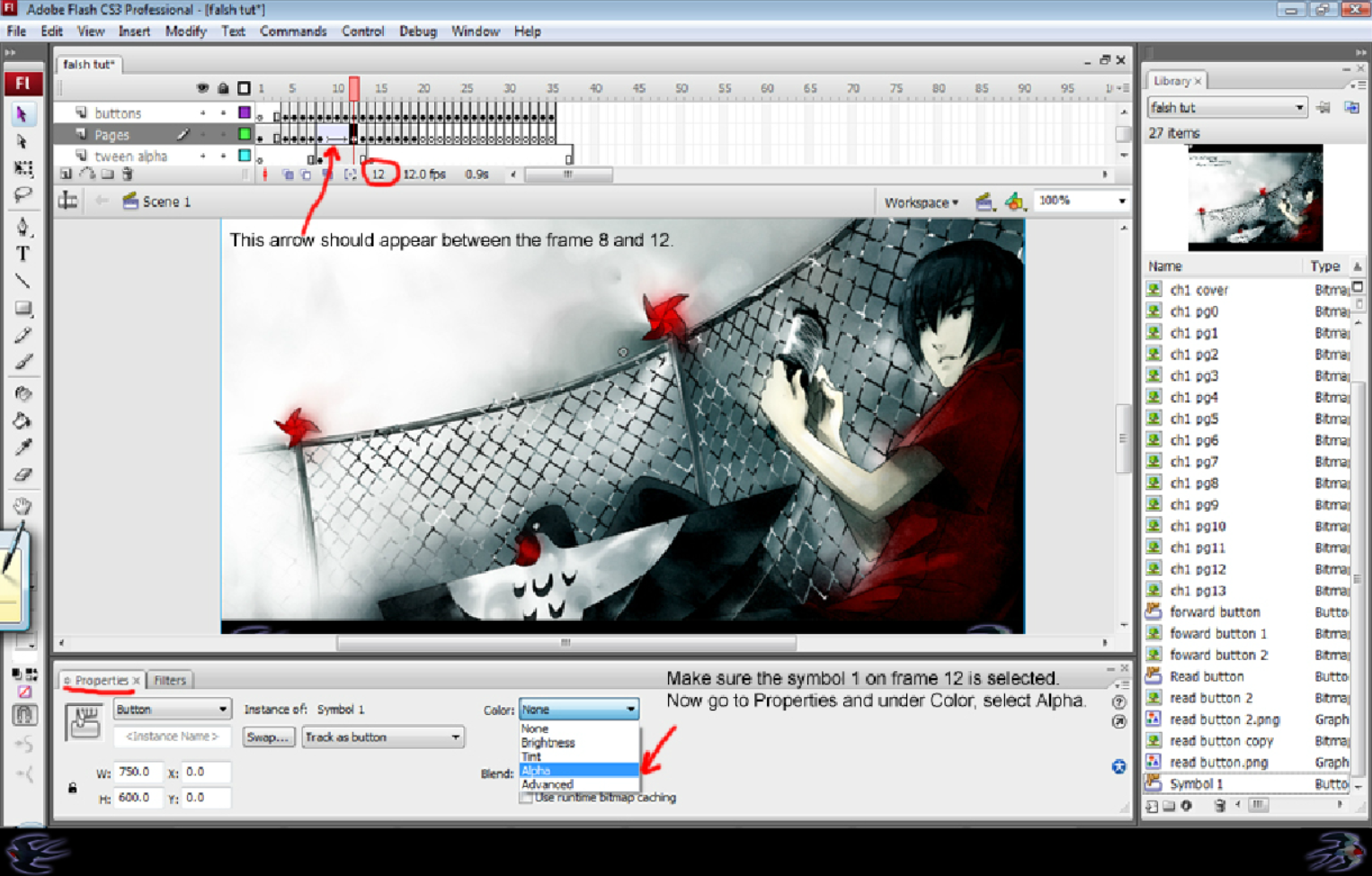Click Library New Library Panel icon
Viewport: 1372px width, 876px height.
(1351, 107)
